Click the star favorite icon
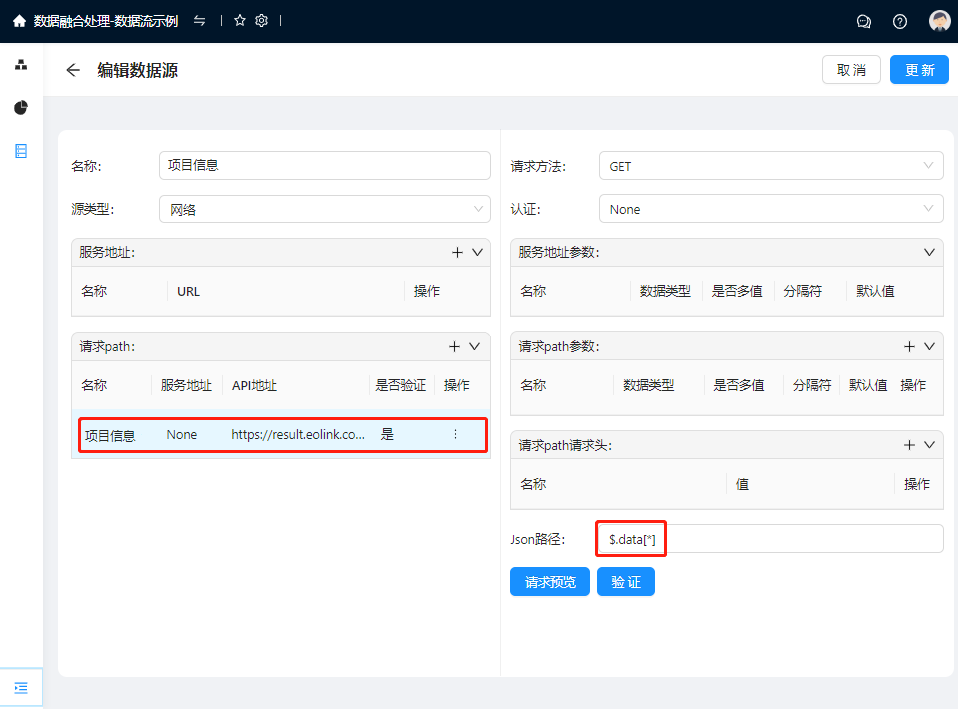958x710 pixels. point(240,21)
